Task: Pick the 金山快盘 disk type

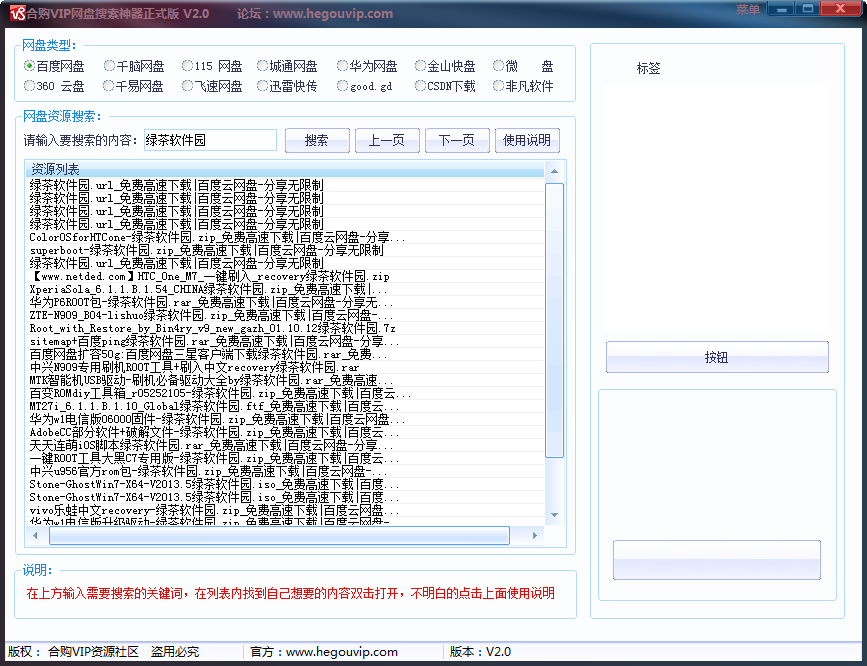Action: (445, 66)
